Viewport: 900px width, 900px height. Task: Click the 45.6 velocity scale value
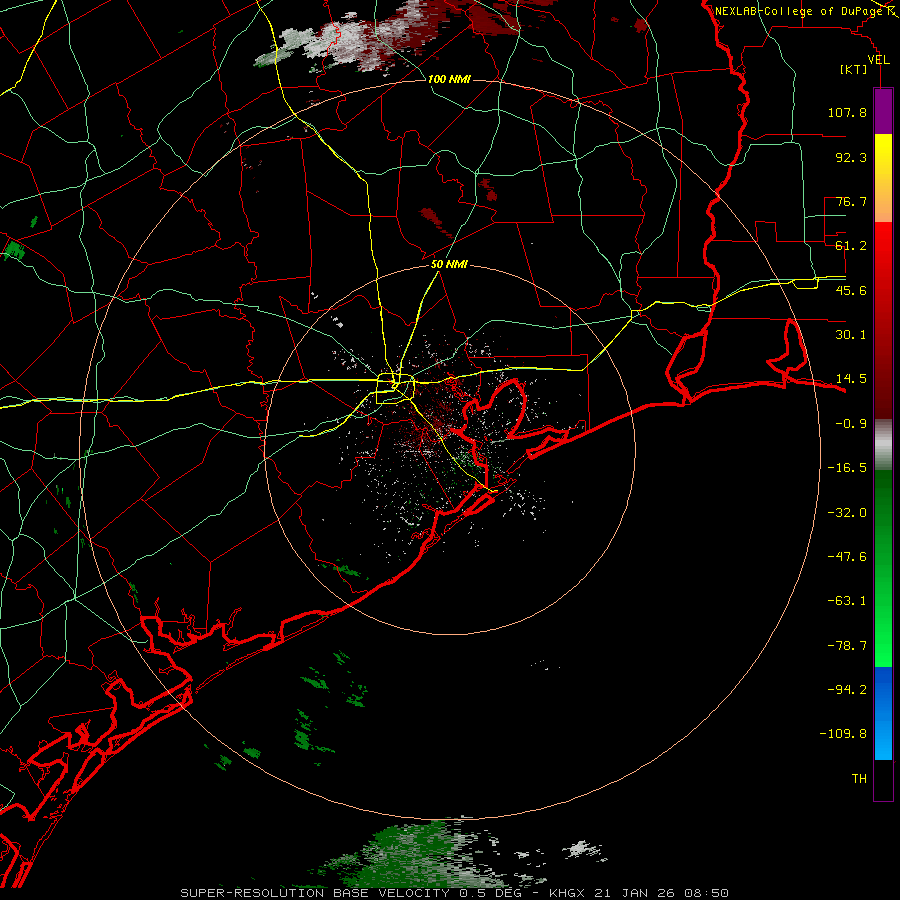(851, 290)
